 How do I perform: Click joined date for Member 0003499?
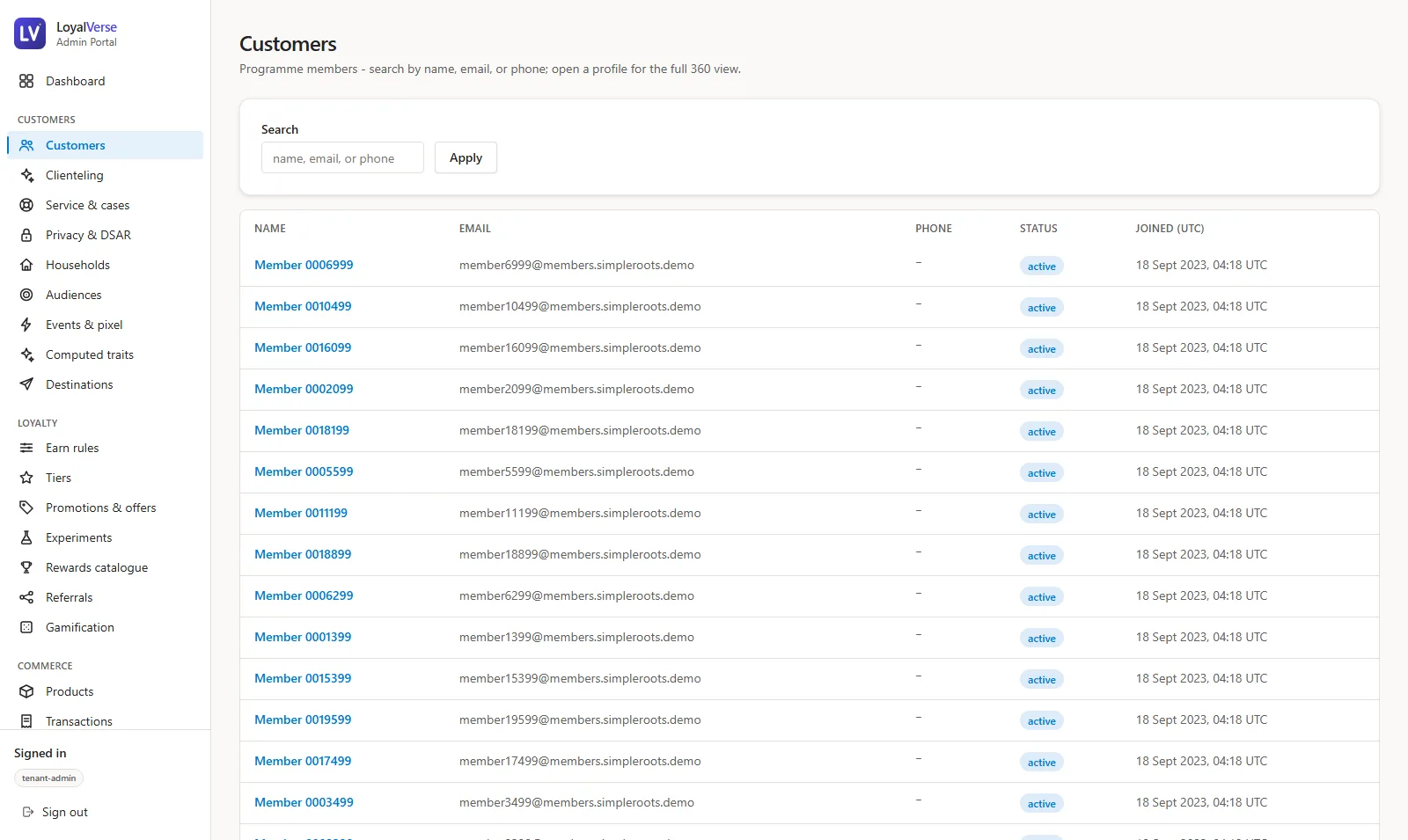click(x=1201, y=802)
